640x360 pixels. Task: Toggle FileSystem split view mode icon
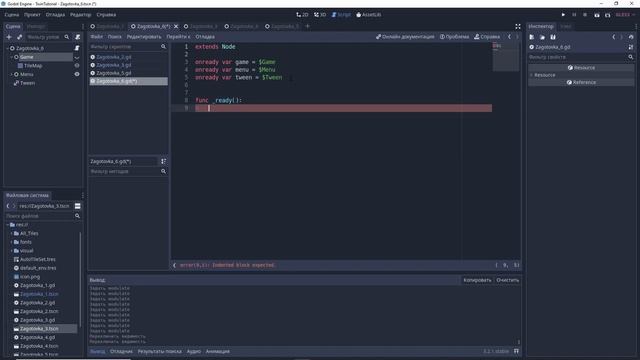(78, 206)
